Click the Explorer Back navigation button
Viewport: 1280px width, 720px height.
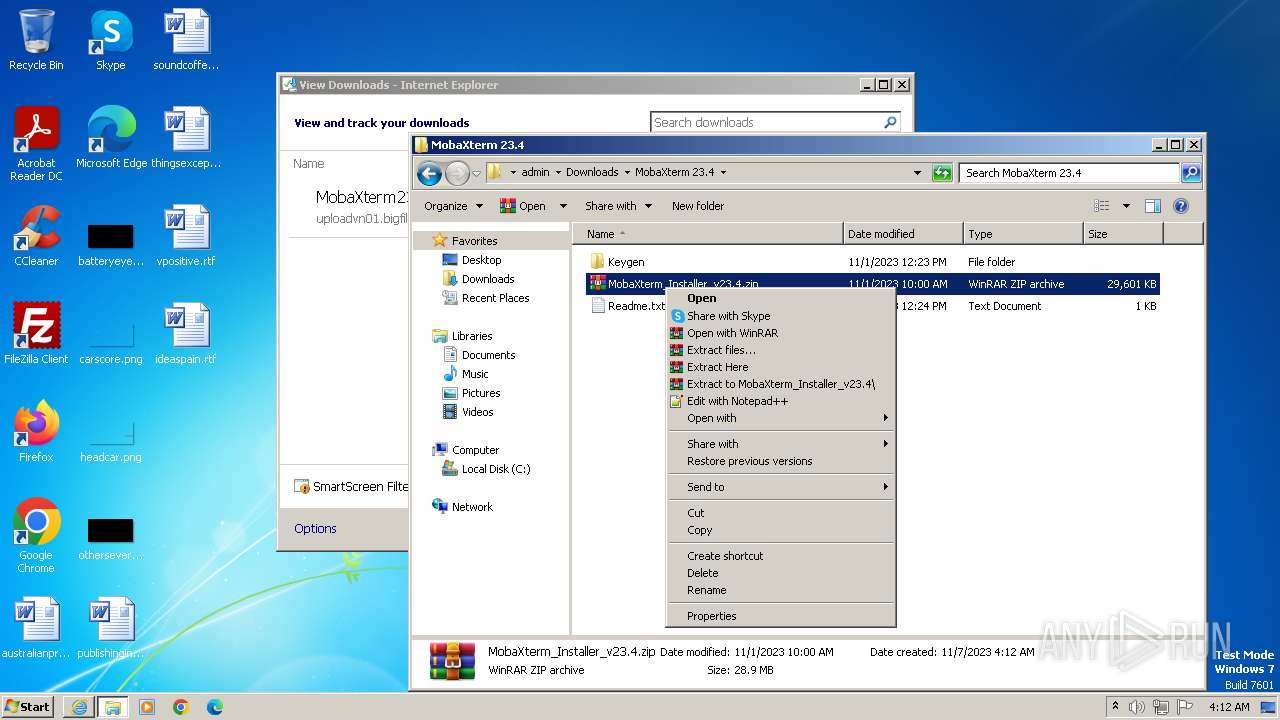429,173
